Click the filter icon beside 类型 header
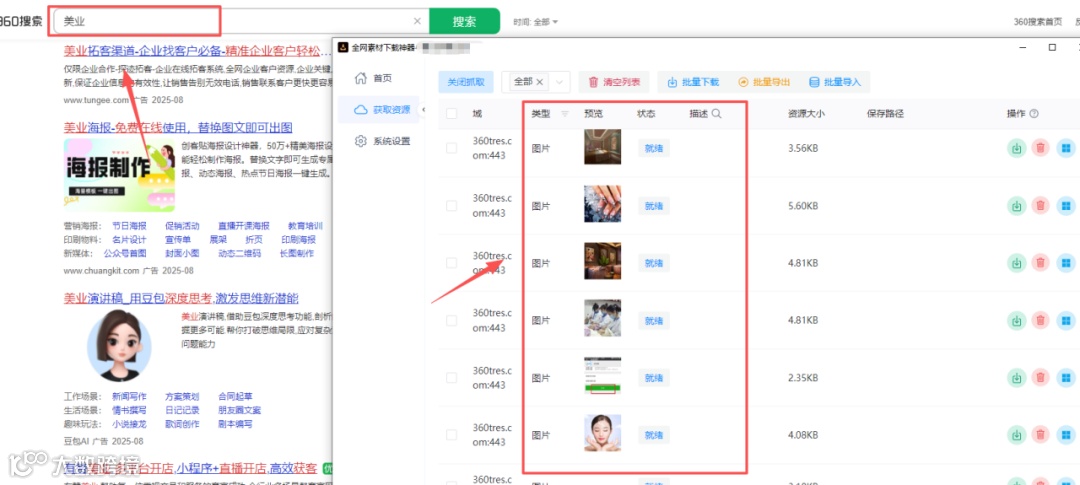The height and width of the screenshot is (485, 1080). click(565, 114)
